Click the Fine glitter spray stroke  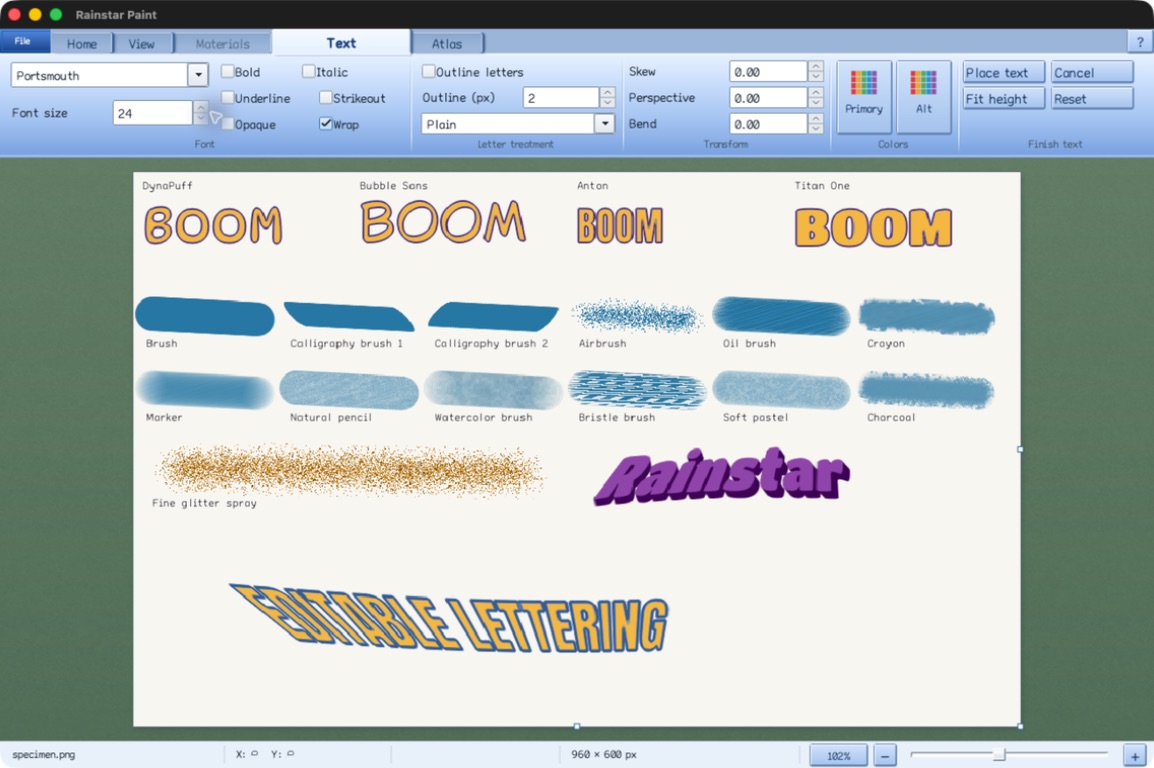352,469
